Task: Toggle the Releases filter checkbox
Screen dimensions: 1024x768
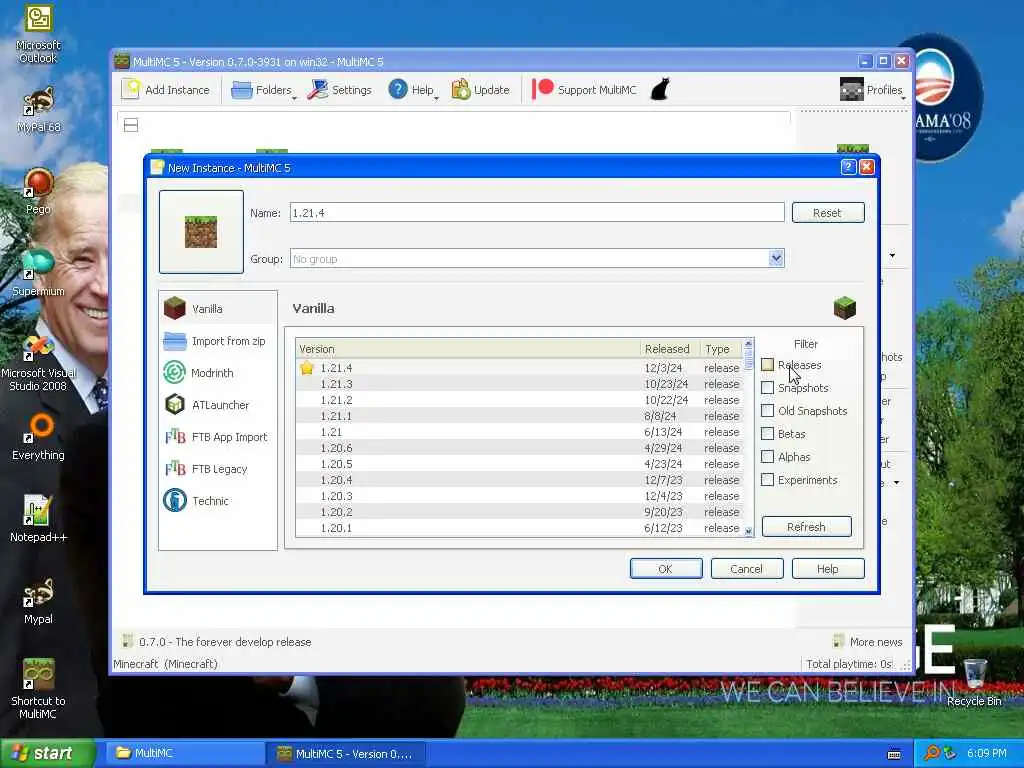Action: (x=767, y=364)
